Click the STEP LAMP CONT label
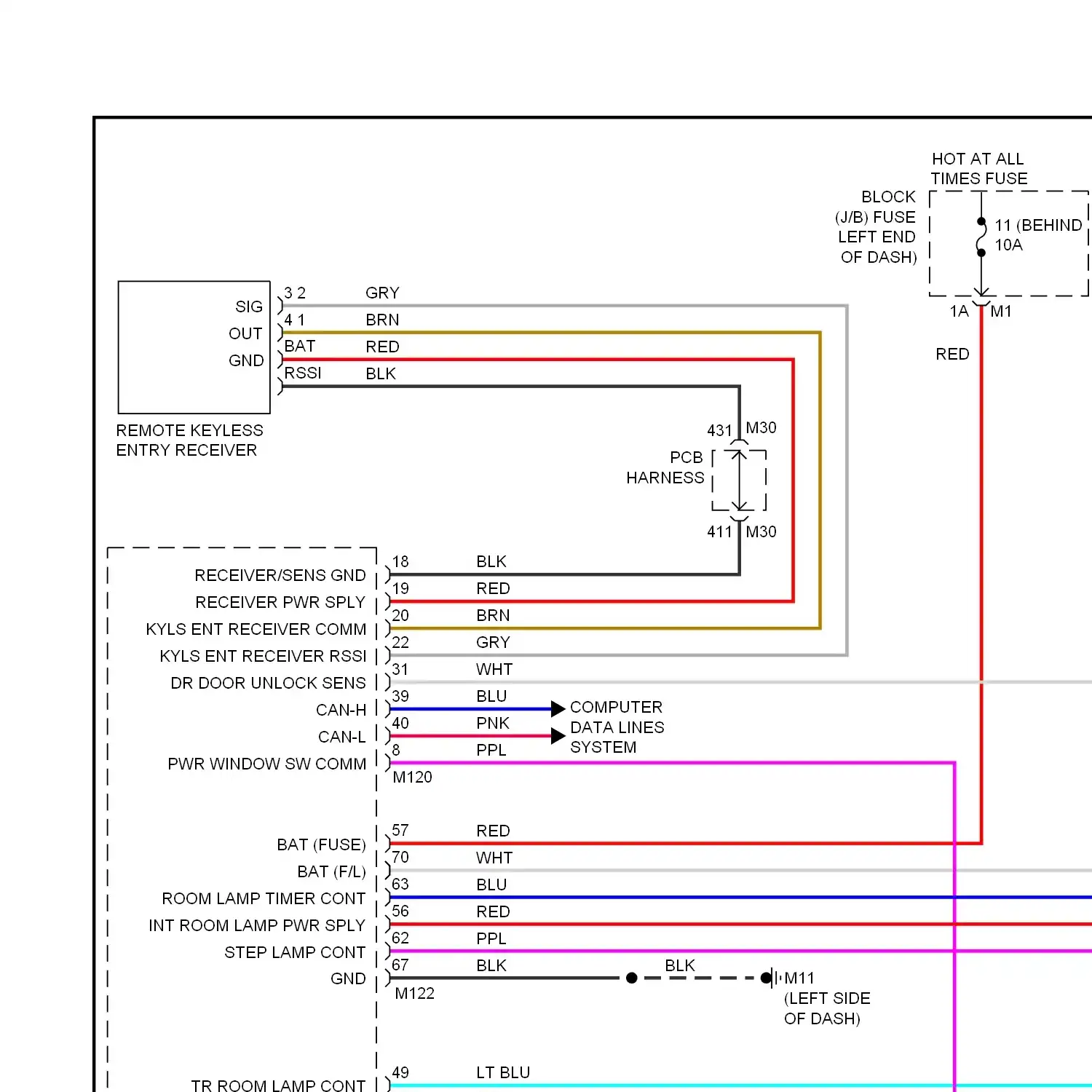 point(295,952)
